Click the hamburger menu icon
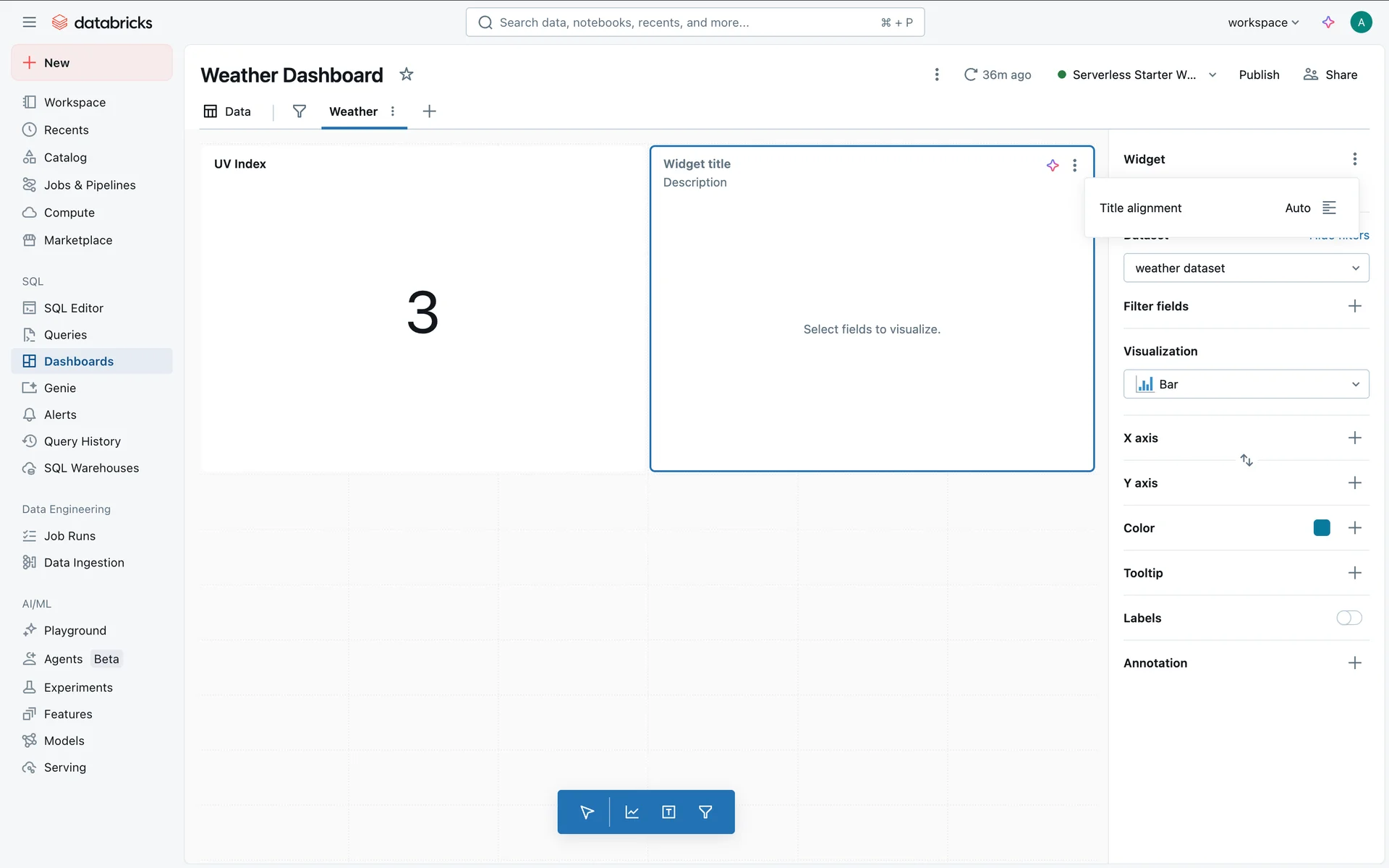 pyautogui.click(x=29, y=22)
